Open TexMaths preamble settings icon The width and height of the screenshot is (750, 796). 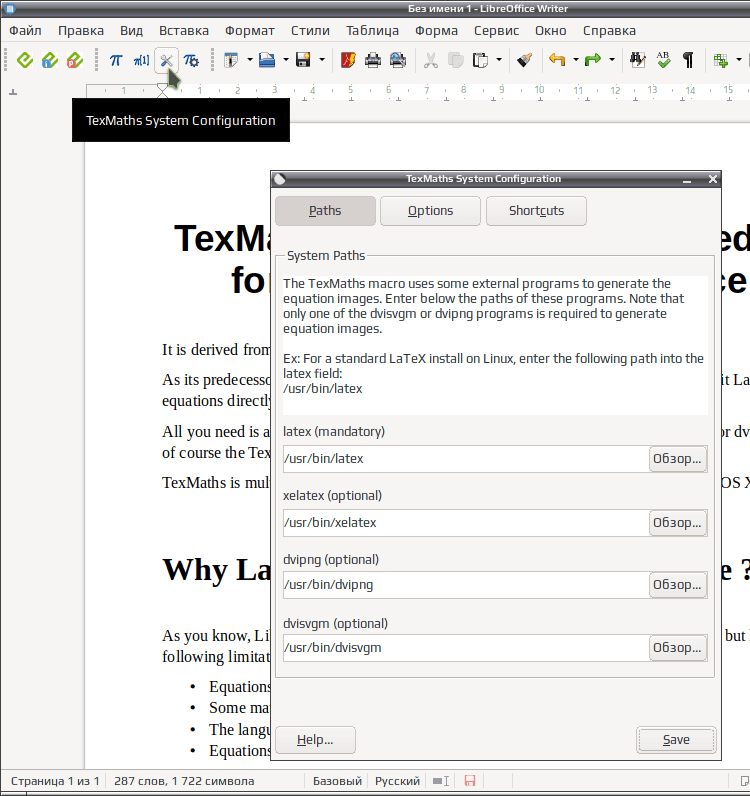pyautogui.click(x=191, y=60)
